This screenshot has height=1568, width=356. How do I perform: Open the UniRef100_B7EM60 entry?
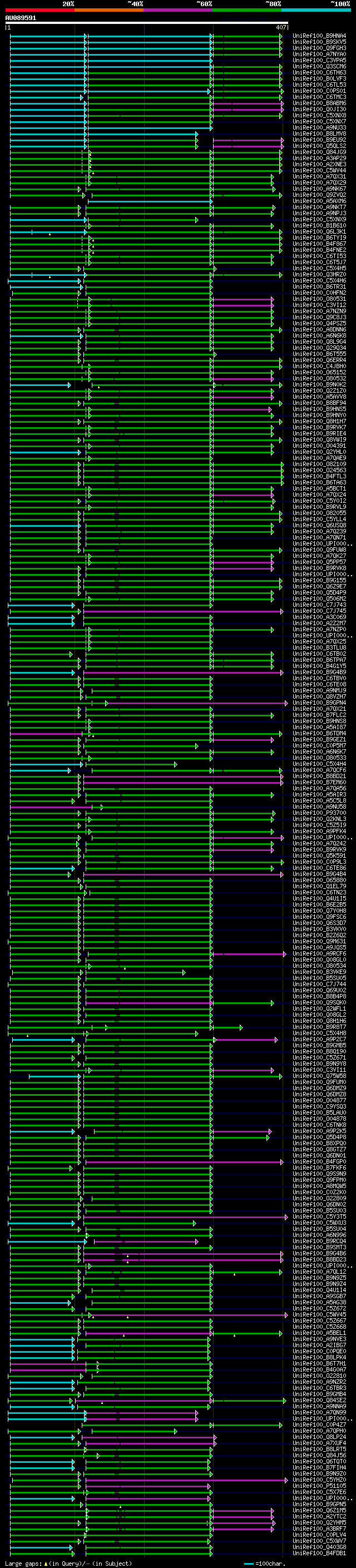click(x=319, y=783)
